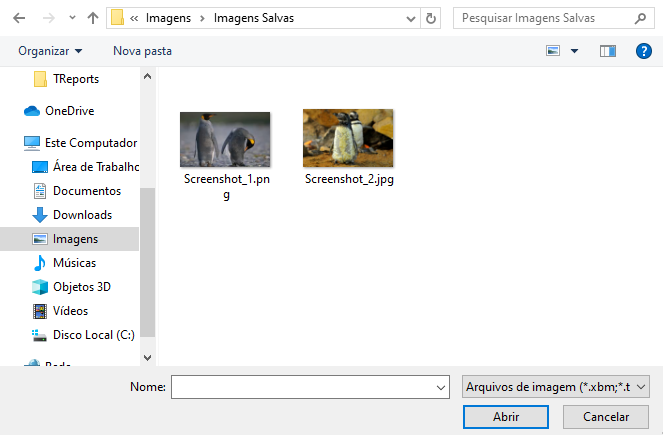Screen dimensions: 663x435
Task: Refresh the Imagens Salvas folder
Action: coord(431,18)
